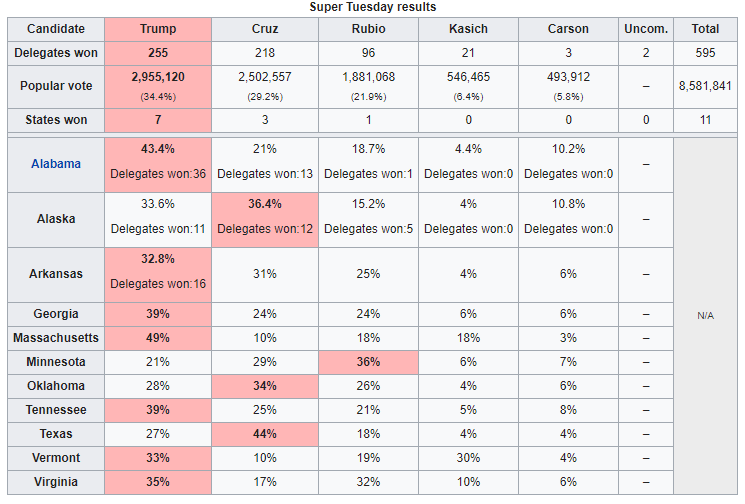Open the Alabama state link
The image size is (745, 504).
click(56, 163)
